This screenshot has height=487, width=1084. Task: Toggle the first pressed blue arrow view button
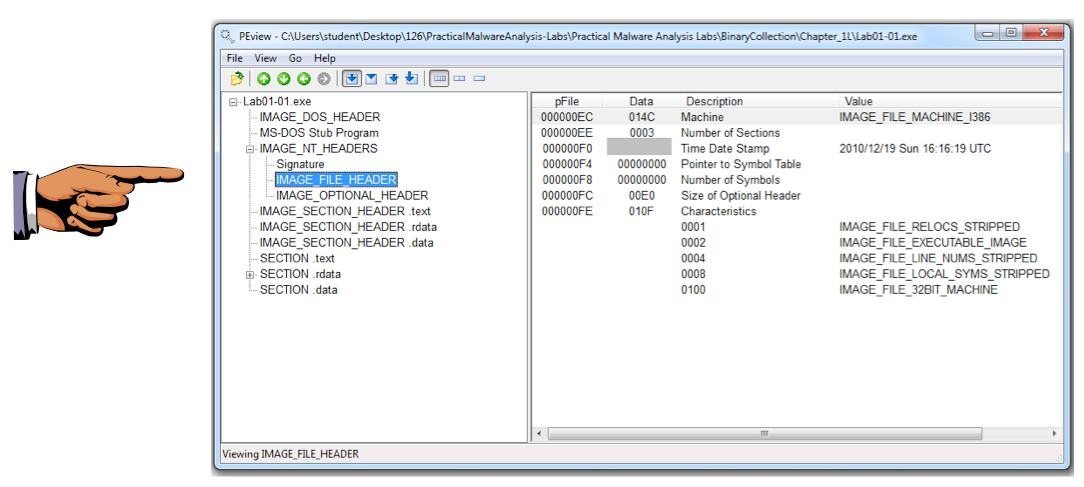tap(352, 78)
